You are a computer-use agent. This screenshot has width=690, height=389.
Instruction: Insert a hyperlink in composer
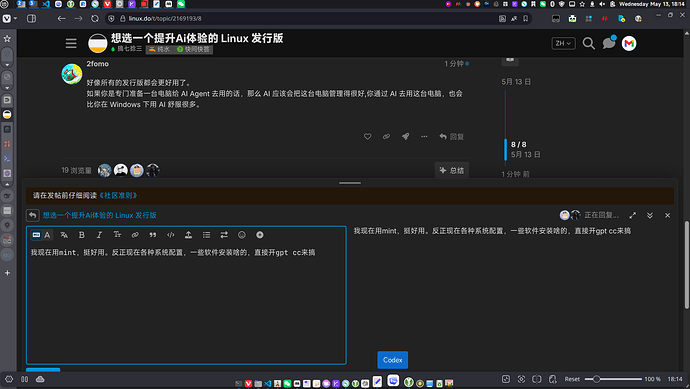(135, 235)
